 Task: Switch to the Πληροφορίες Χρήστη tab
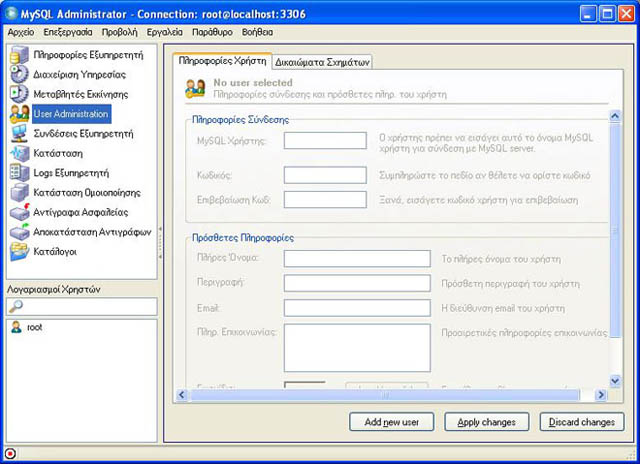(x=222, y=61)
